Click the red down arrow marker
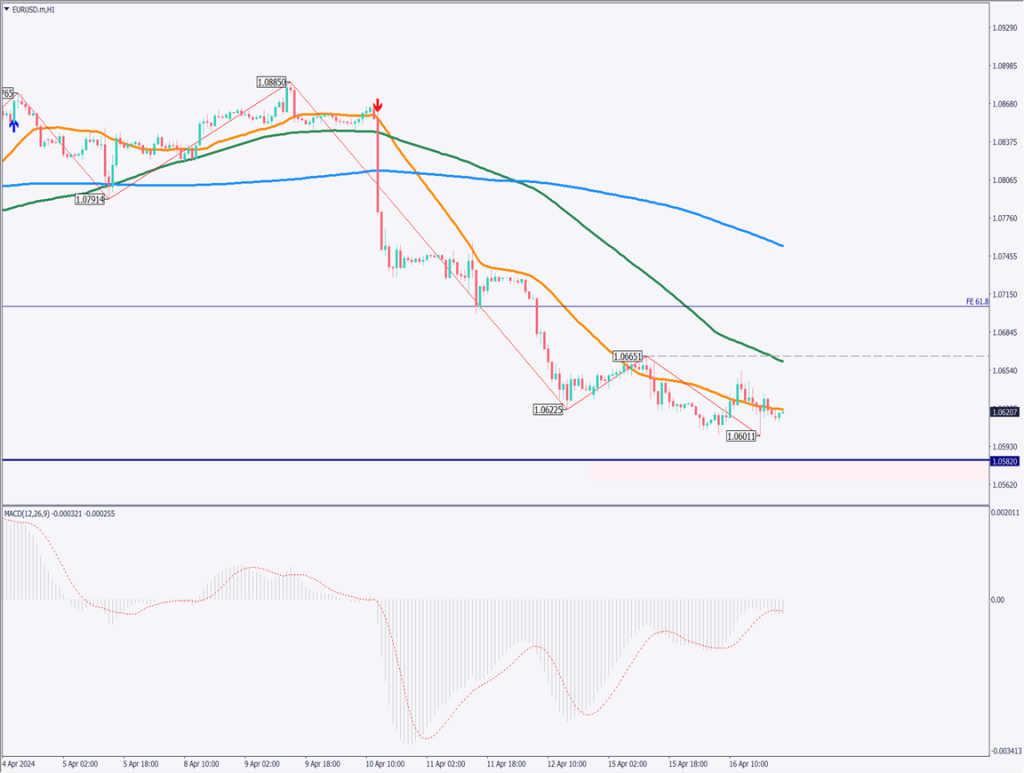Image resolution: width=1024 pixels, height=773 pixels. [x=378, y=106]
